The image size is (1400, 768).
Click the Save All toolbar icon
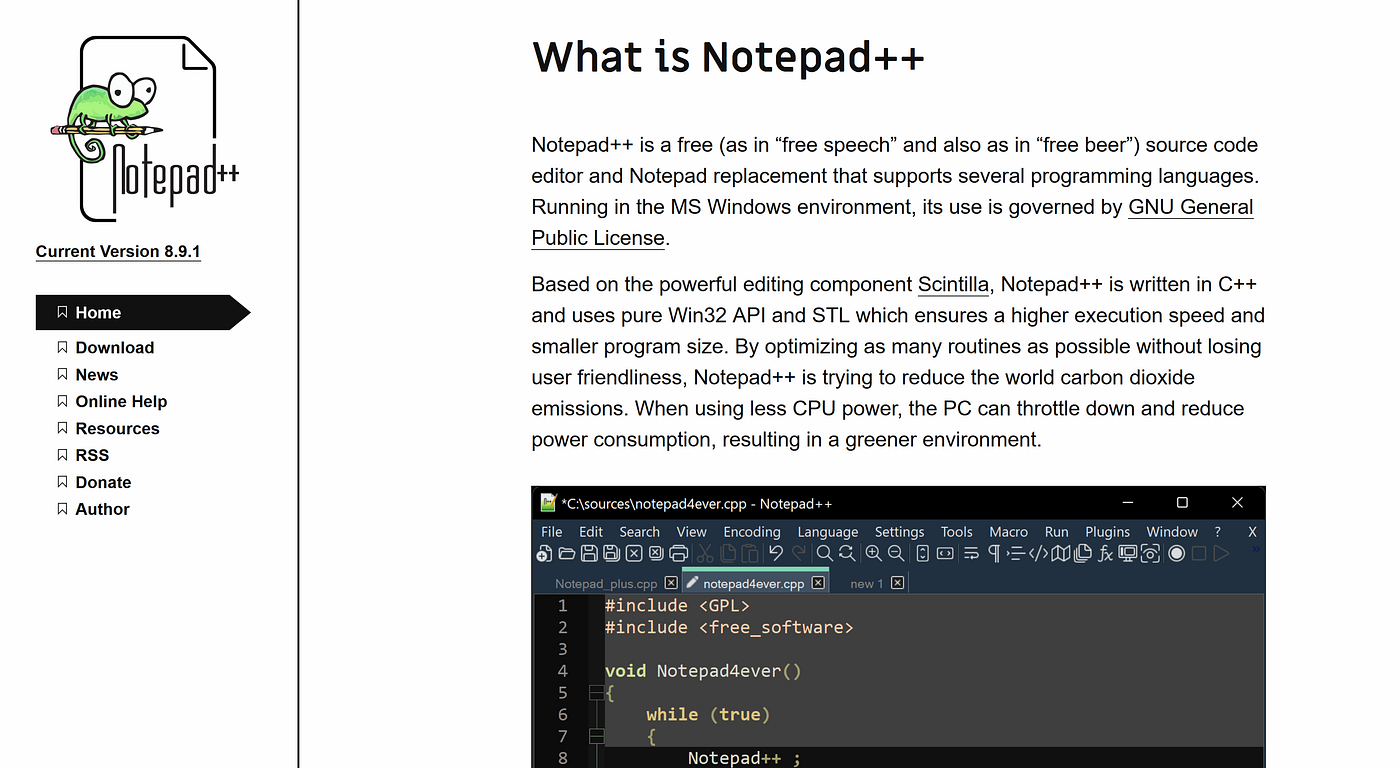point(611,553)
